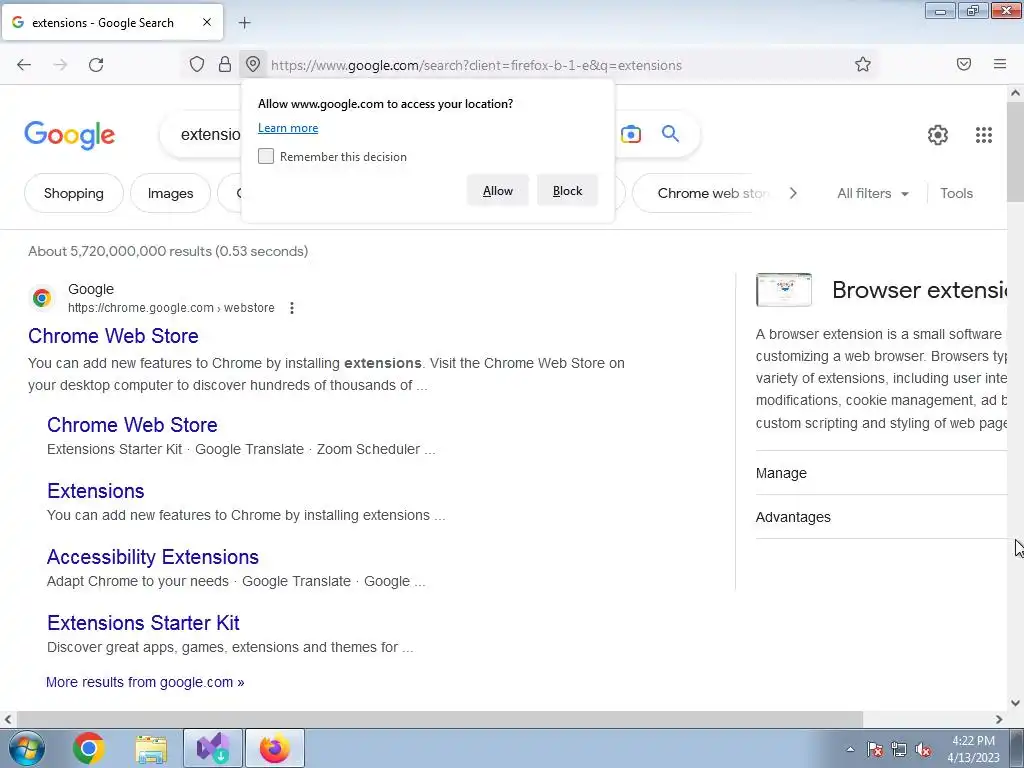Click the magnifying glass search icon

click(670, 134)
